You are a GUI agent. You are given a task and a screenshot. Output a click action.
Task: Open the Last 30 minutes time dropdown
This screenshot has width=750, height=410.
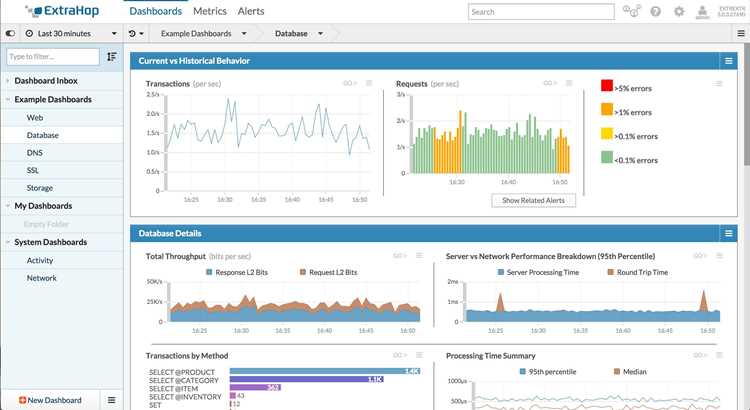coord(71,33)
